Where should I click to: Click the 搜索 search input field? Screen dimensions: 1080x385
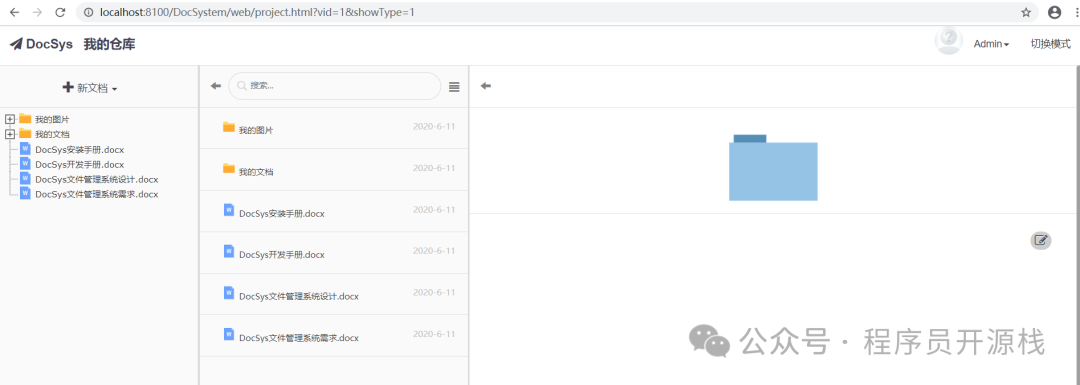point(335,86)
